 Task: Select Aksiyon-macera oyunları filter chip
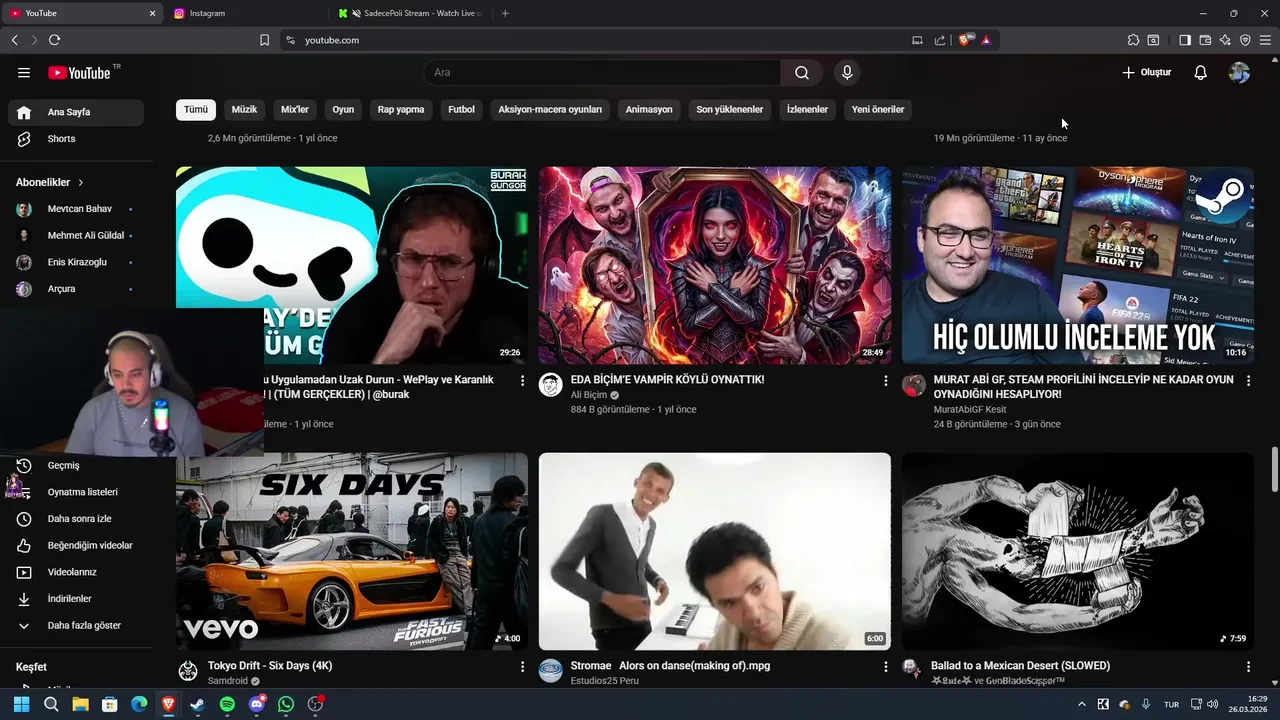(550, 109)
